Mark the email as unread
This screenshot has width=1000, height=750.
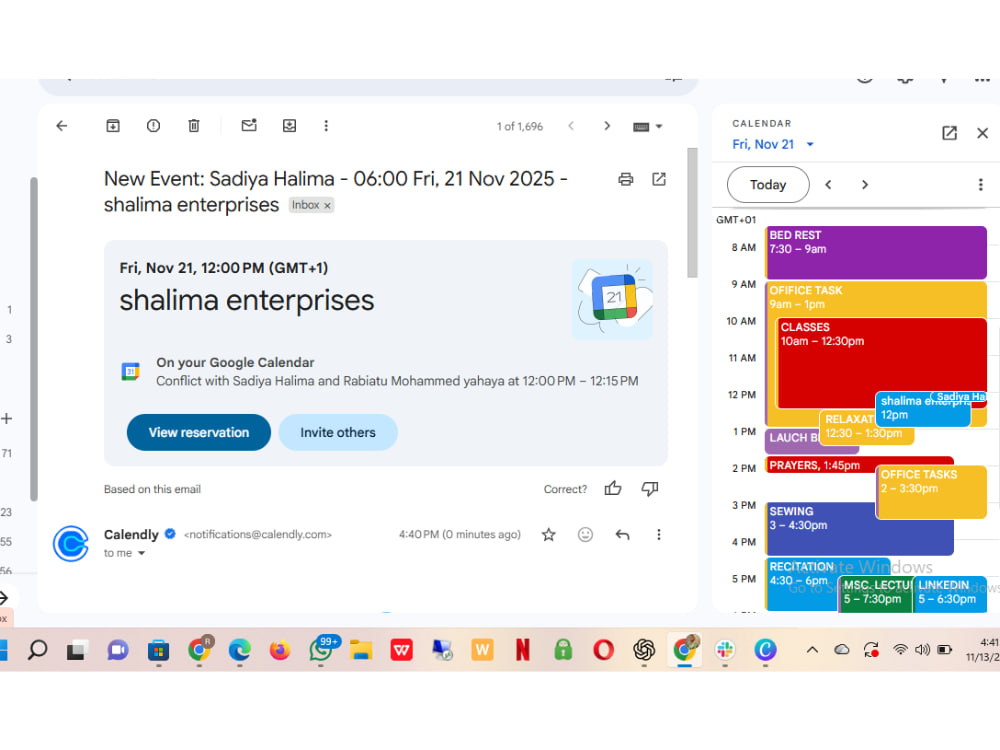pos(249,126)
